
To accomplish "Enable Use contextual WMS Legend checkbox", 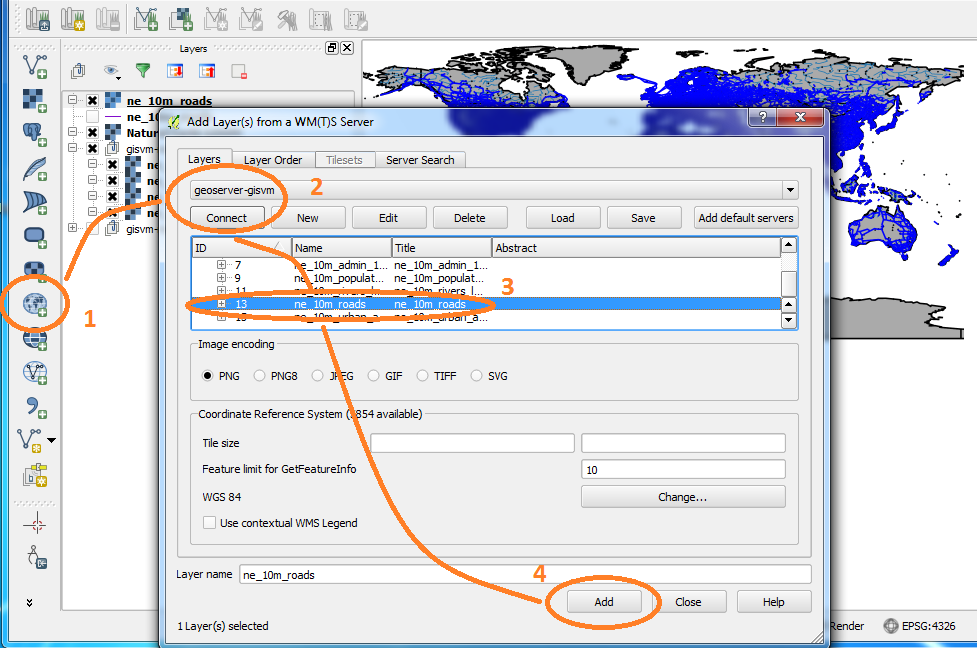I will [209, 523].
